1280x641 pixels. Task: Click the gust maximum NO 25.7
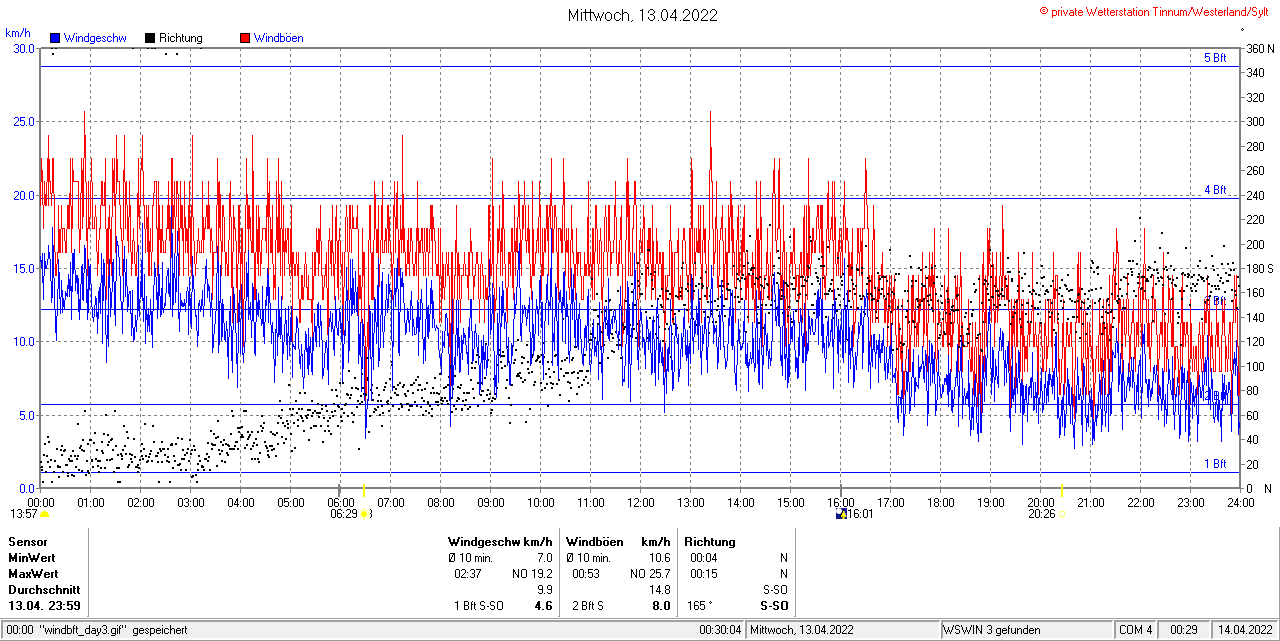pyautogui.click(x=650, y=574)
